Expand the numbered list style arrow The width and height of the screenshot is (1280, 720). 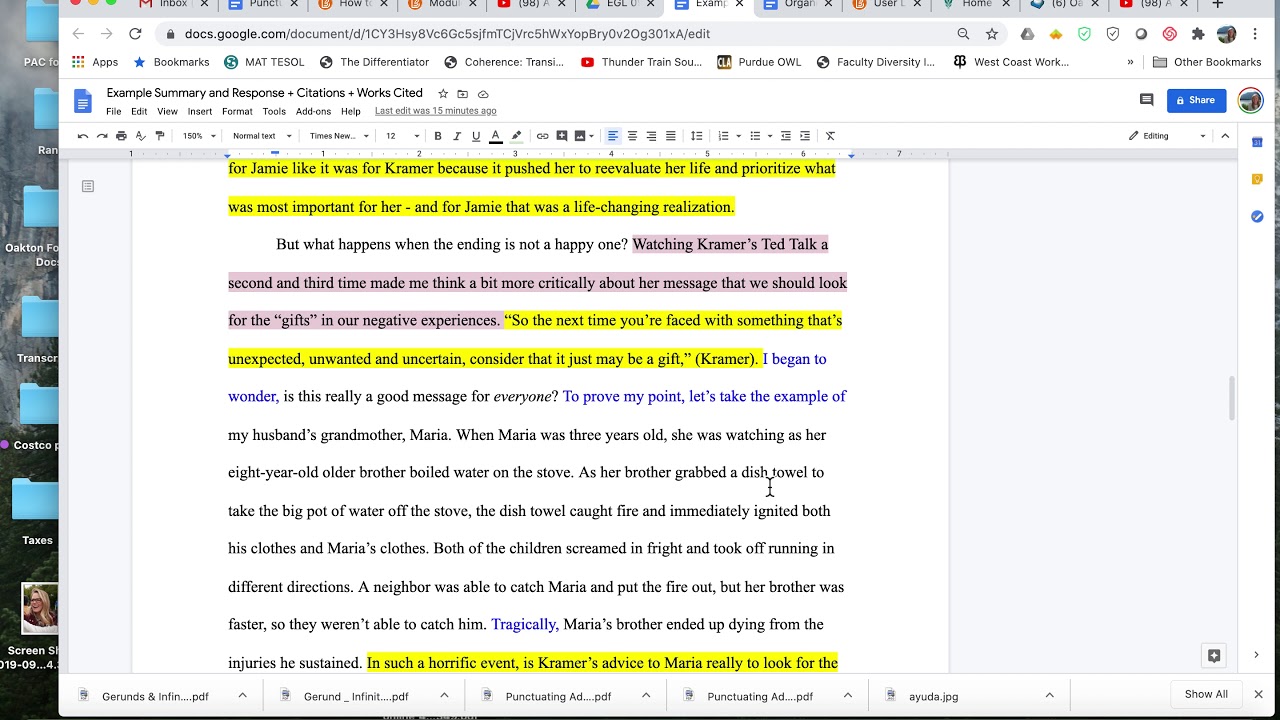pyautogui.click(x=738, y=136)
